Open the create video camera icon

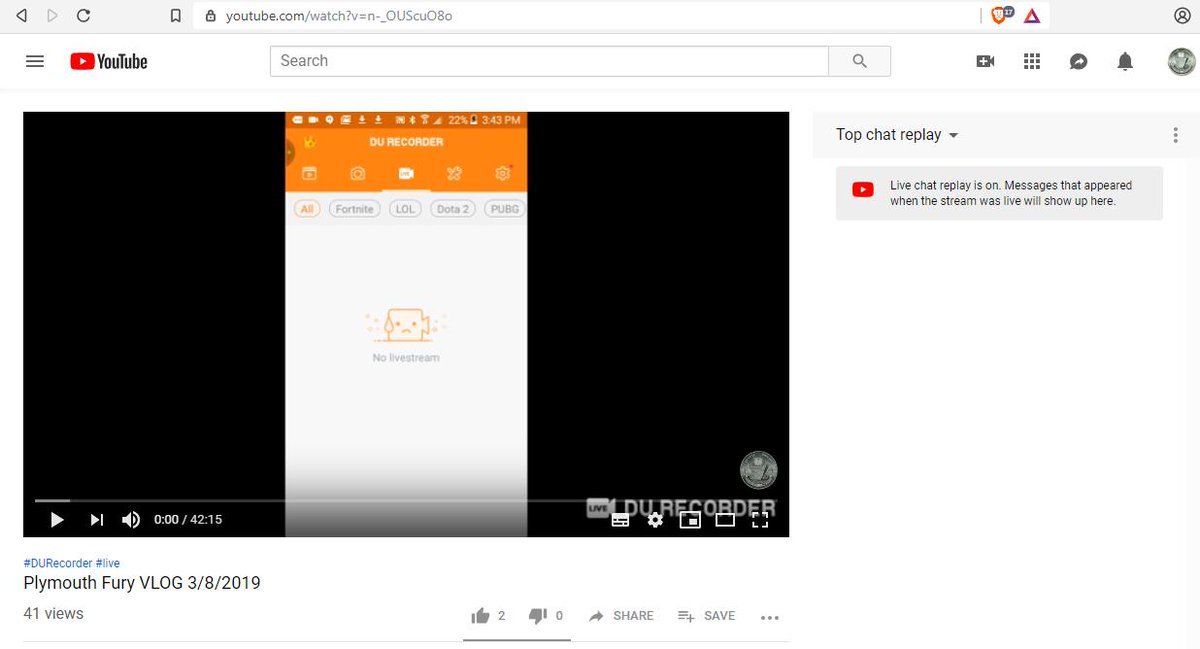tap(985, 61)
